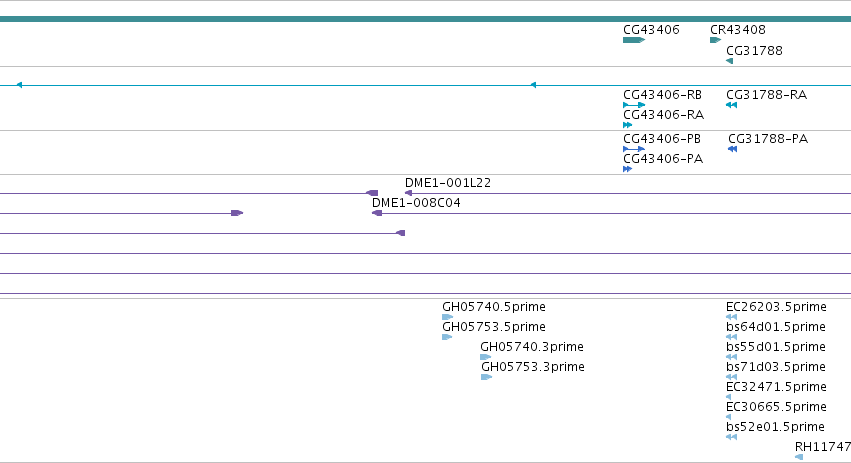Click the GH05753.5prime label
Image resolution: width=851 pixels, height=463 pixels.
(x=494, y=327)
